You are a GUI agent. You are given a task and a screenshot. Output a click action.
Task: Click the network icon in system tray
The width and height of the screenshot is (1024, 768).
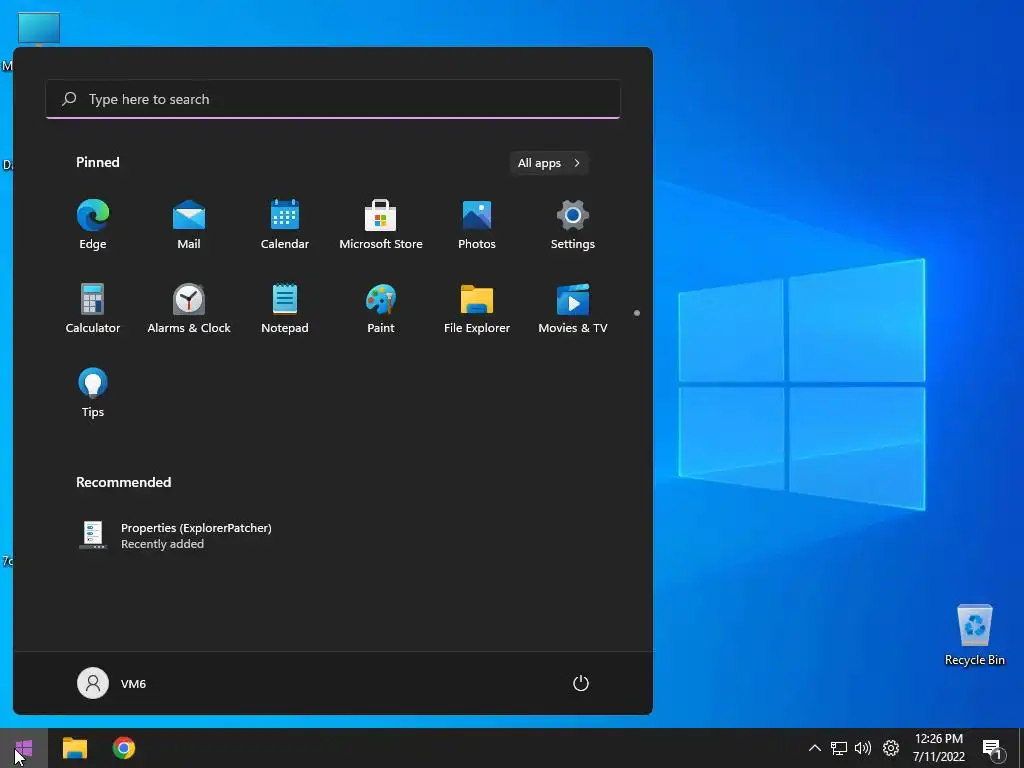click(x=839, y=748)
